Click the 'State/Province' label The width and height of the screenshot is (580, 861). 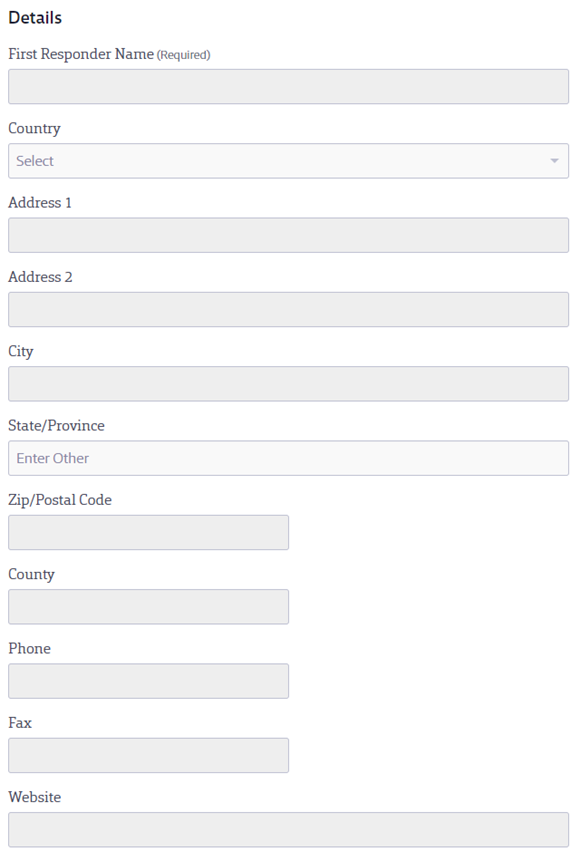[x=56, y=426]
